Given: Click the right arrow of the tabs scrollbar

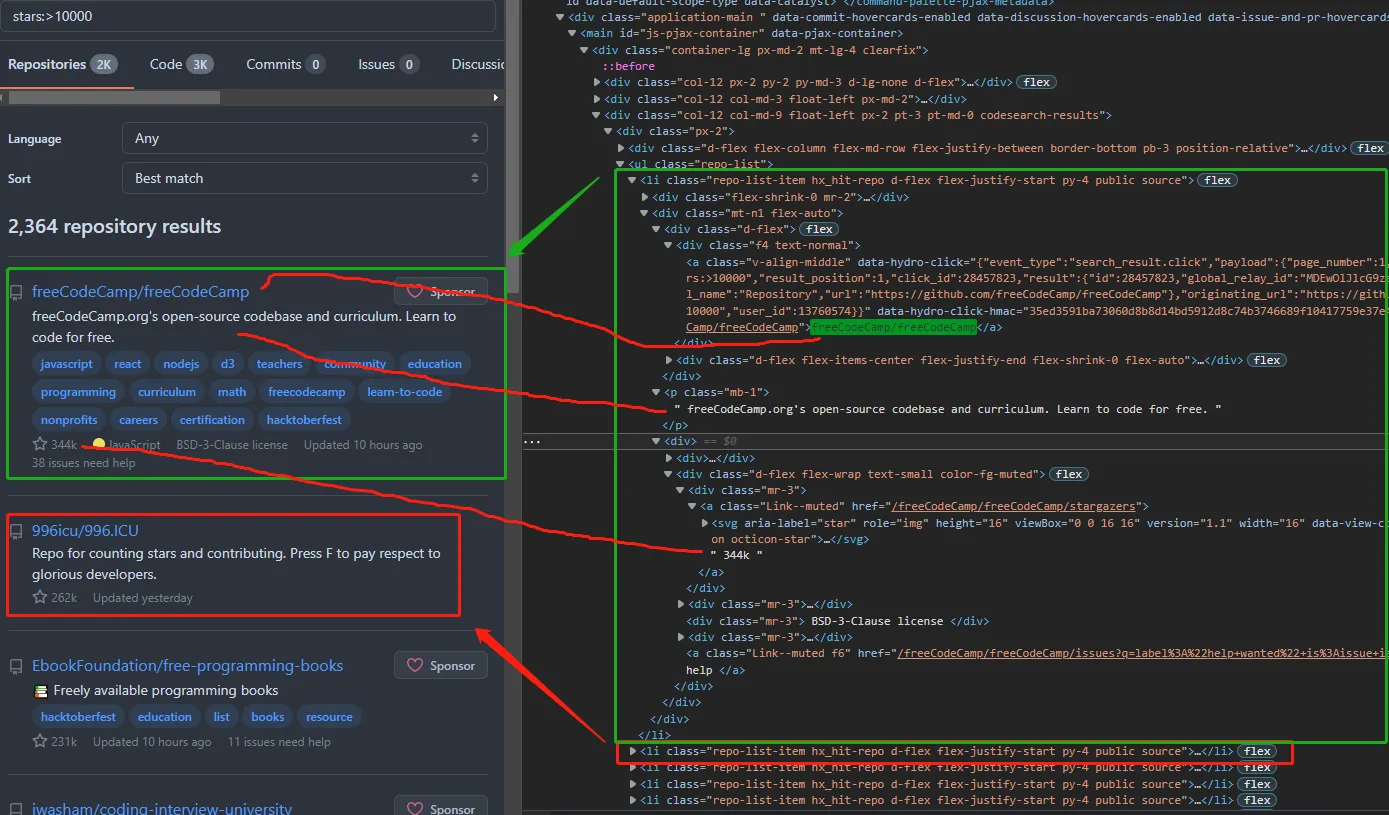Looking at the screenshot, I should [x=496, y=97].
